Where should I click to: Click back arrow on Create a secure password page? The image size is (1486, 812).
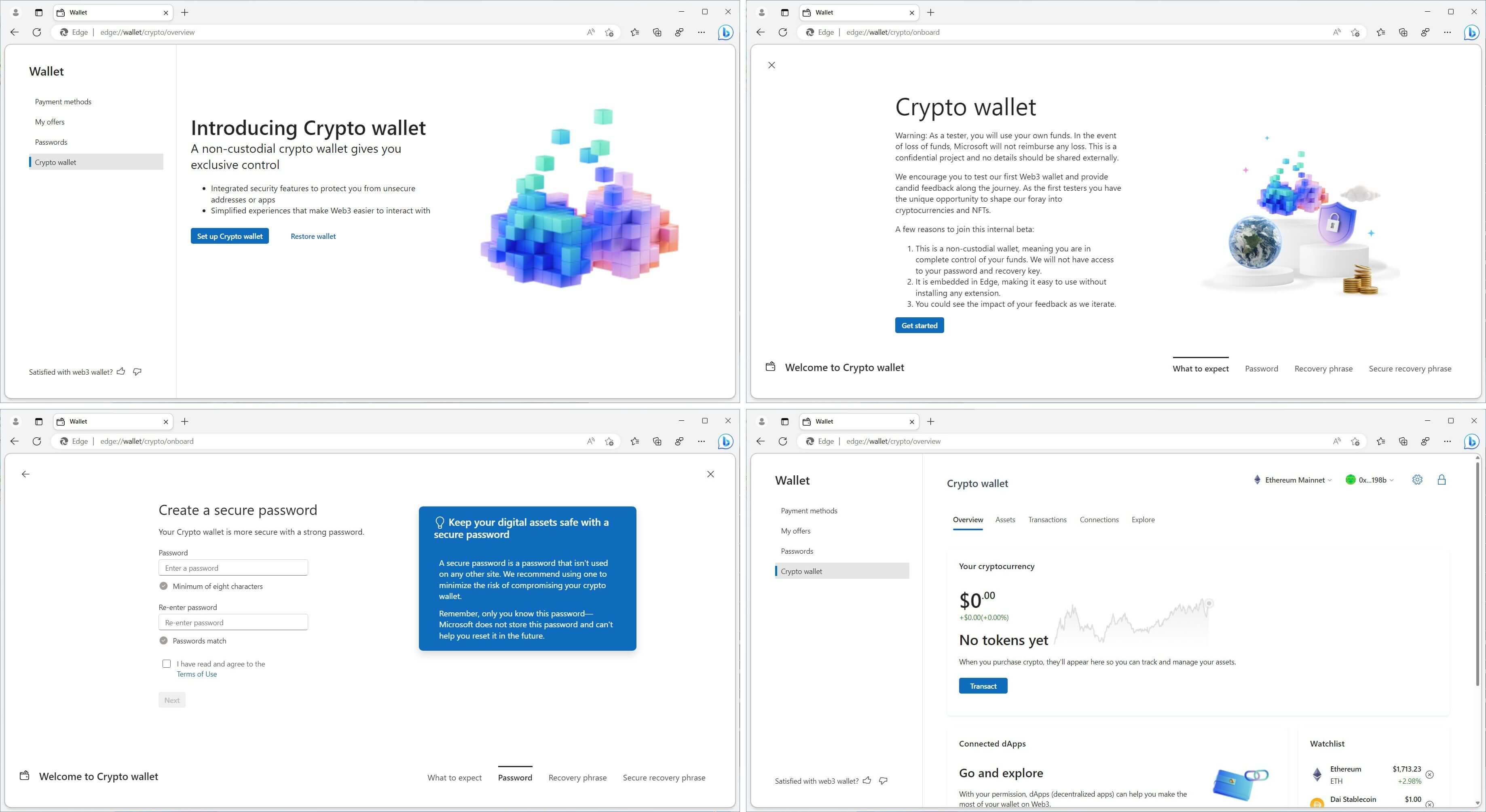coord(25,474)
